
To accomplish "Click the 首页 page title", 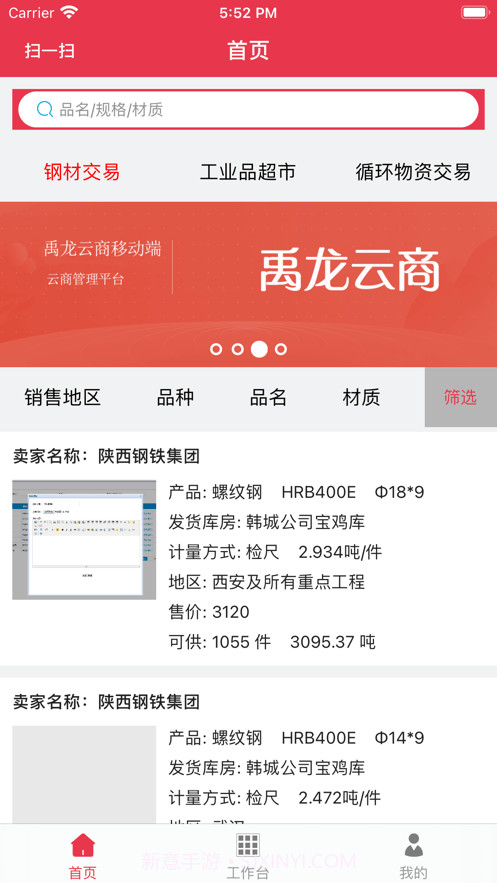I will coord(248,51).
